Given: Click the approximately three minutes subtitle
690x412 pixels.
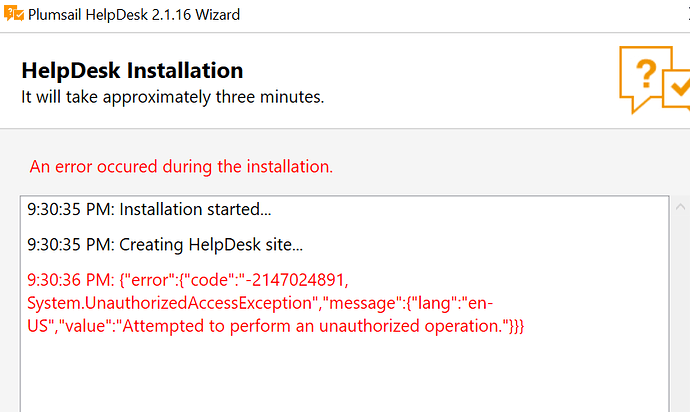Looking at the screenshot, I should coord(172,97).
